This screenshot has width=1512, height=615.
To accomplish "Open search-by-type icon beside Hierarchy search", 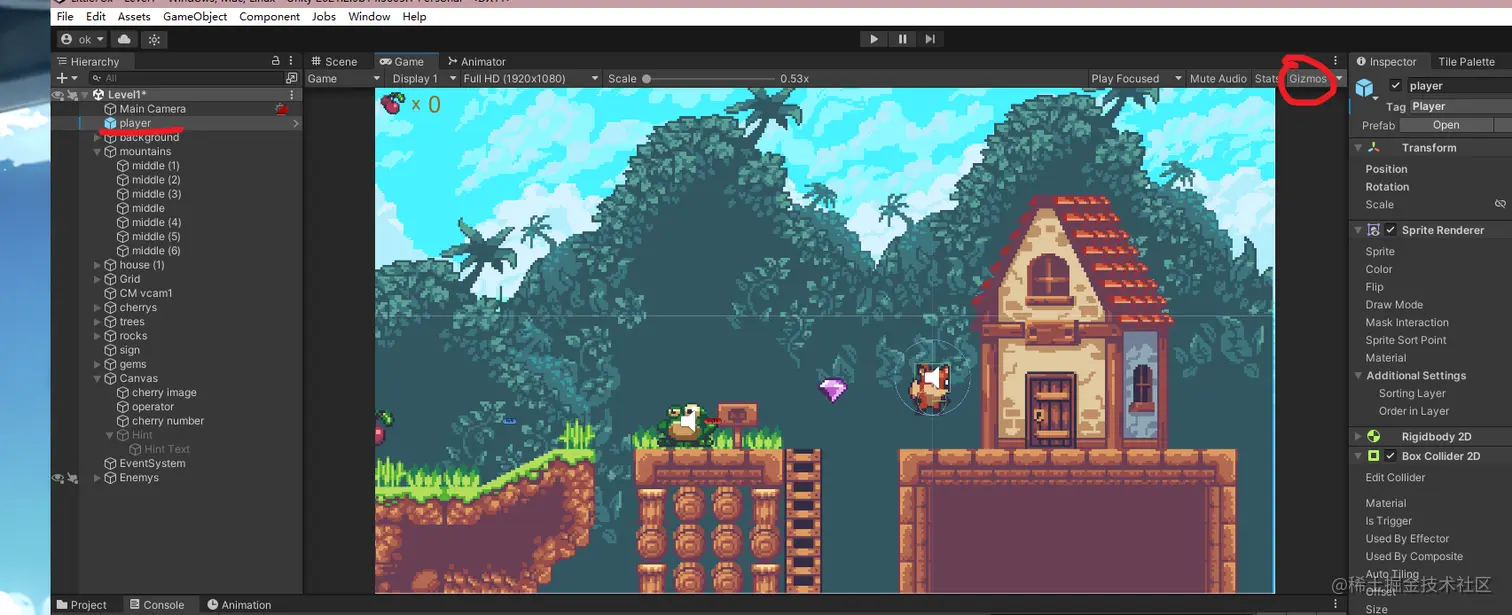I will (x=292, y=78).
